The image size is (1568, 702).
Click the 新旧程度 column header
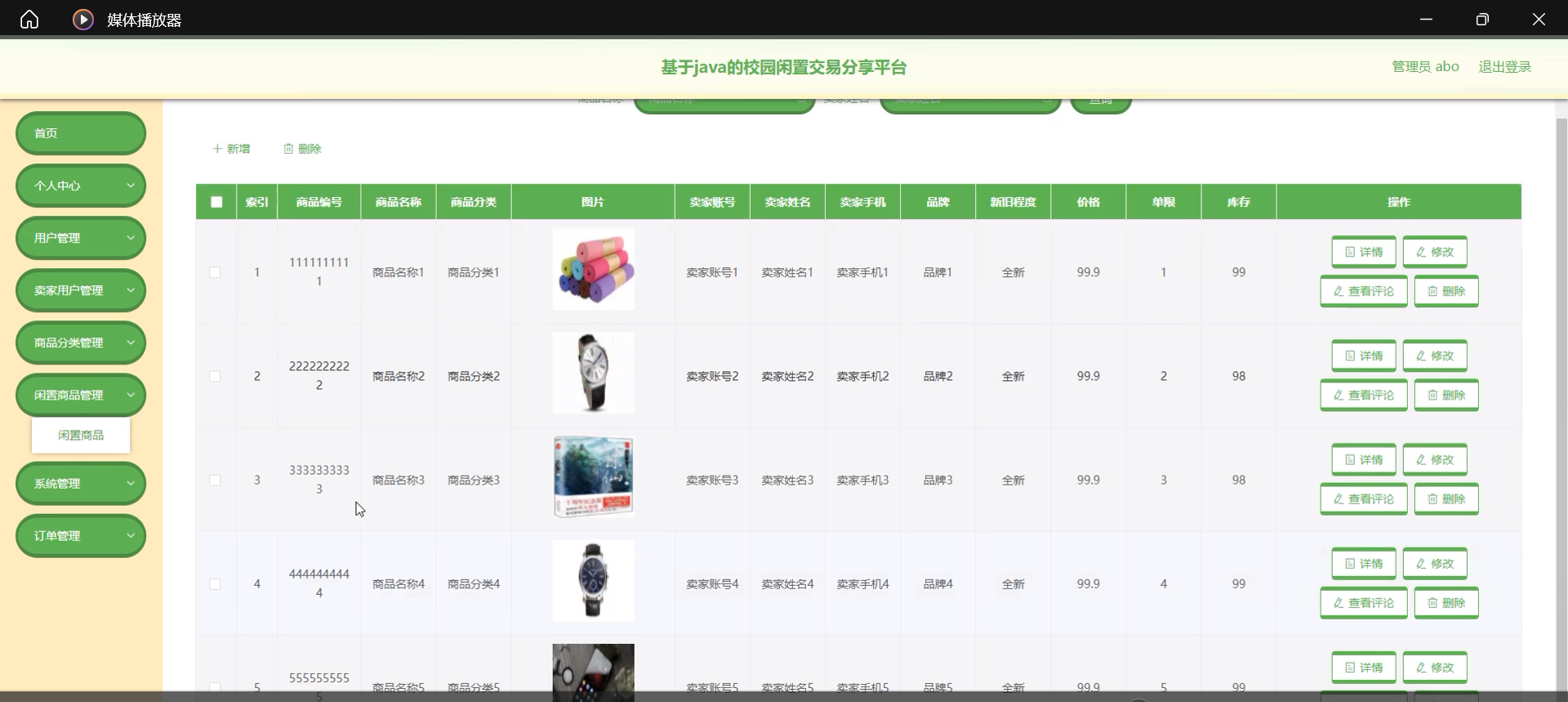(1013, 202)
